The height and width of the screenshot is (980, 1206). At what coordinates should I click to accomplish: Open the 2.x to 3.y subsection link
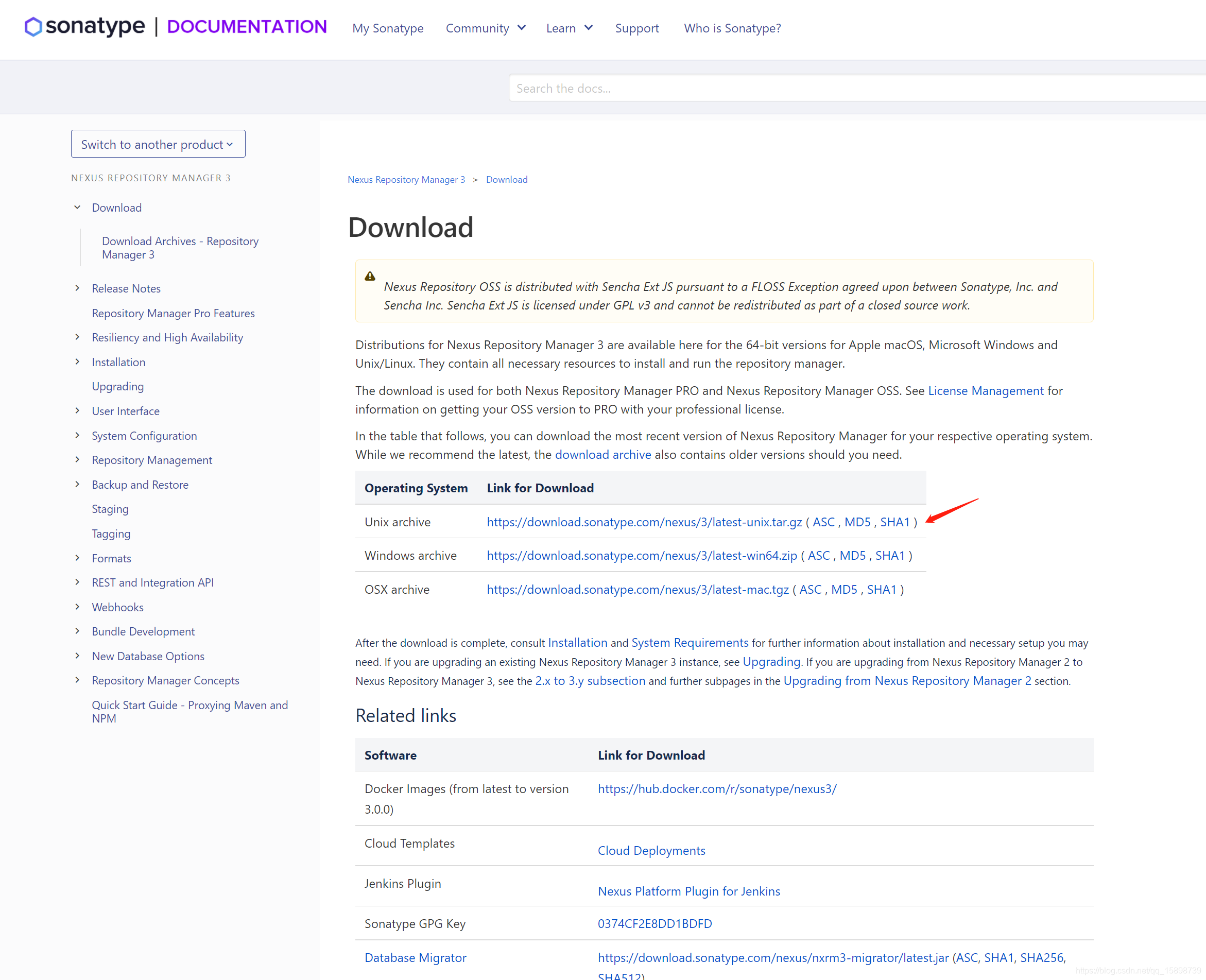(590, 681)
